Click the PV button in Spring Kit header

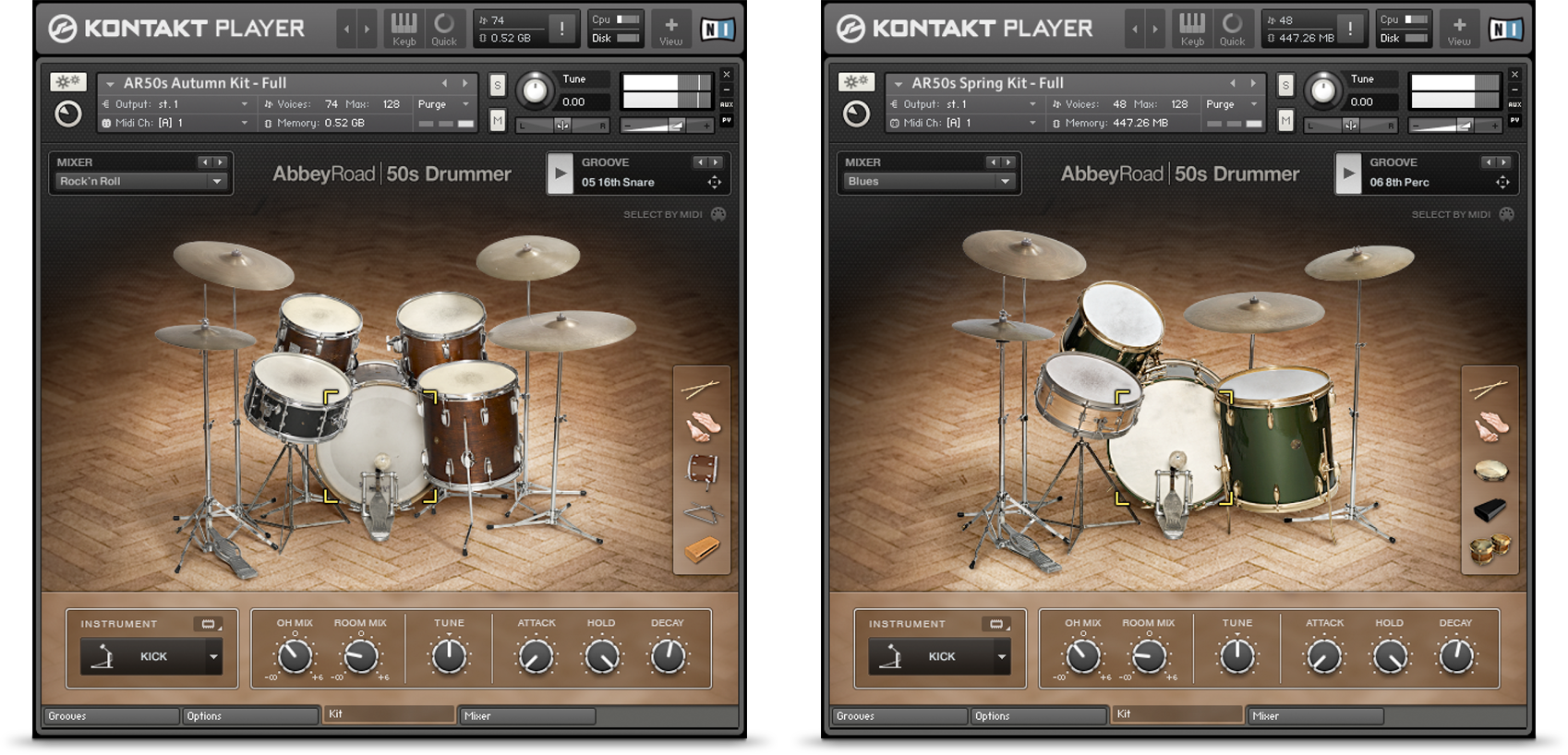(1515, 120)
